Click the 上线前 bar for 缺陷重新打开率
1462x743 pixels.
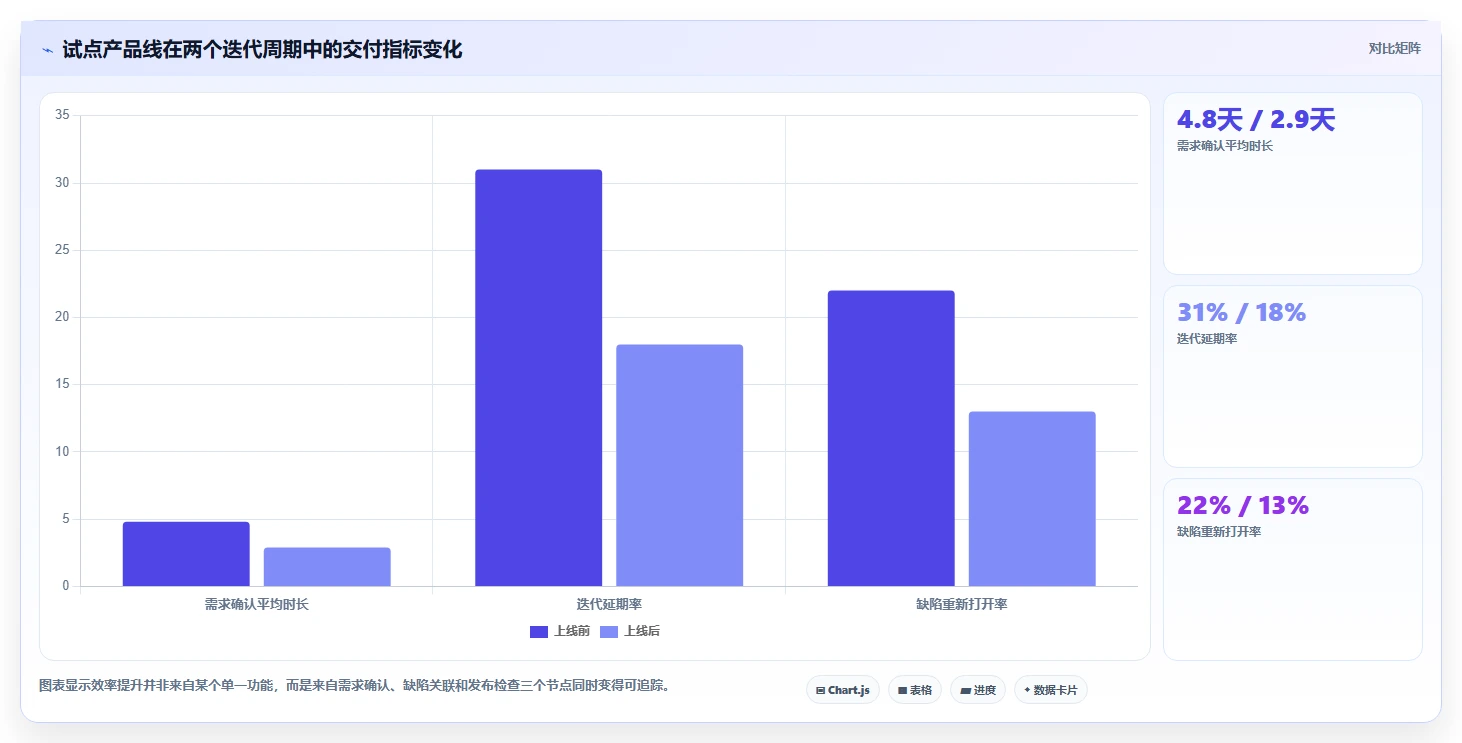pos(891,438)
